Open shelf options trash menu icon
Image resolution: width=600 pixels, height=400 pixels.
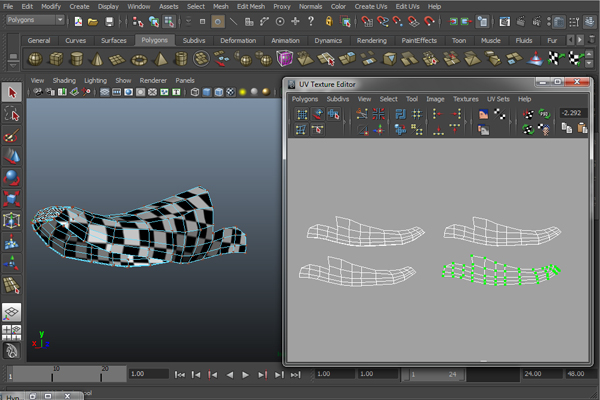tap(592, 40)
